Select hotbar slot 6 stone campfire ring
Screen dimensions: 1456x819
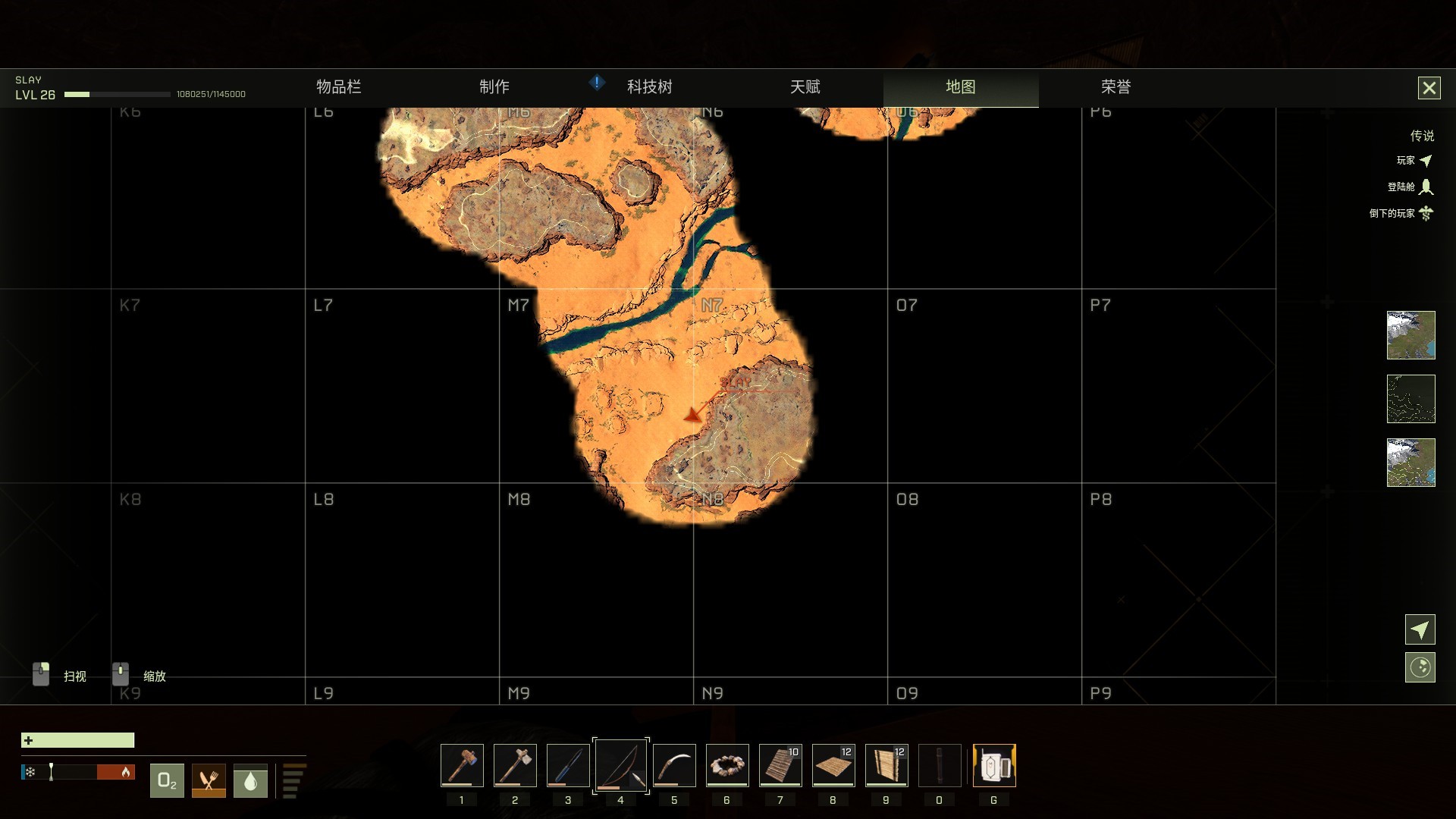(x=727, y=765)
